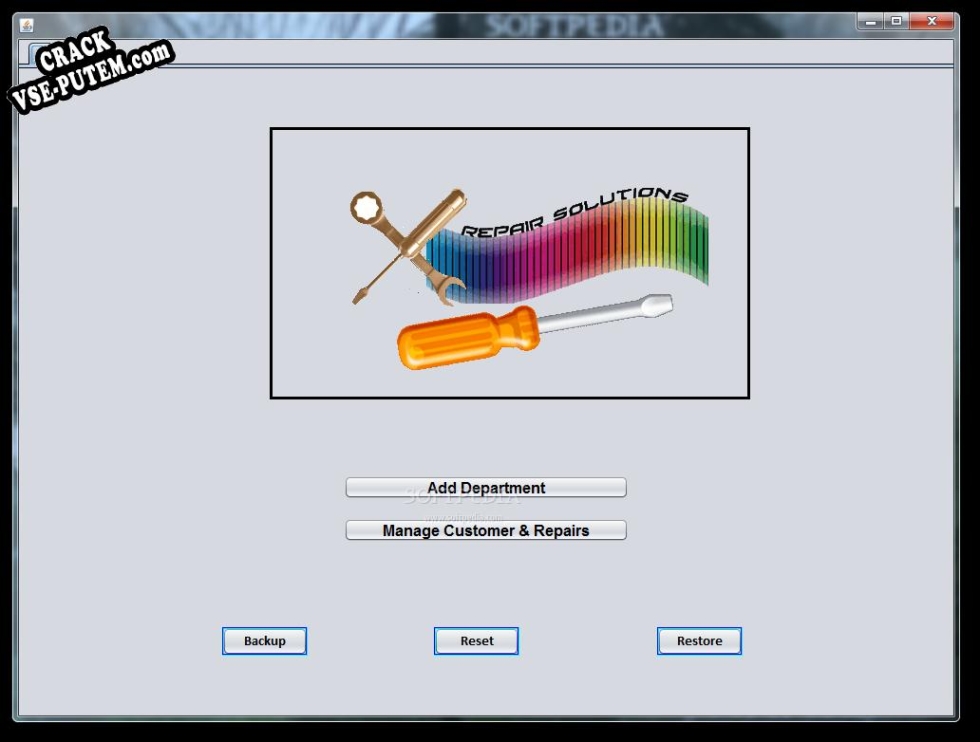980x742 pixels.
Task: Click the Java app icon in title bar
Action: click(27, 24)
